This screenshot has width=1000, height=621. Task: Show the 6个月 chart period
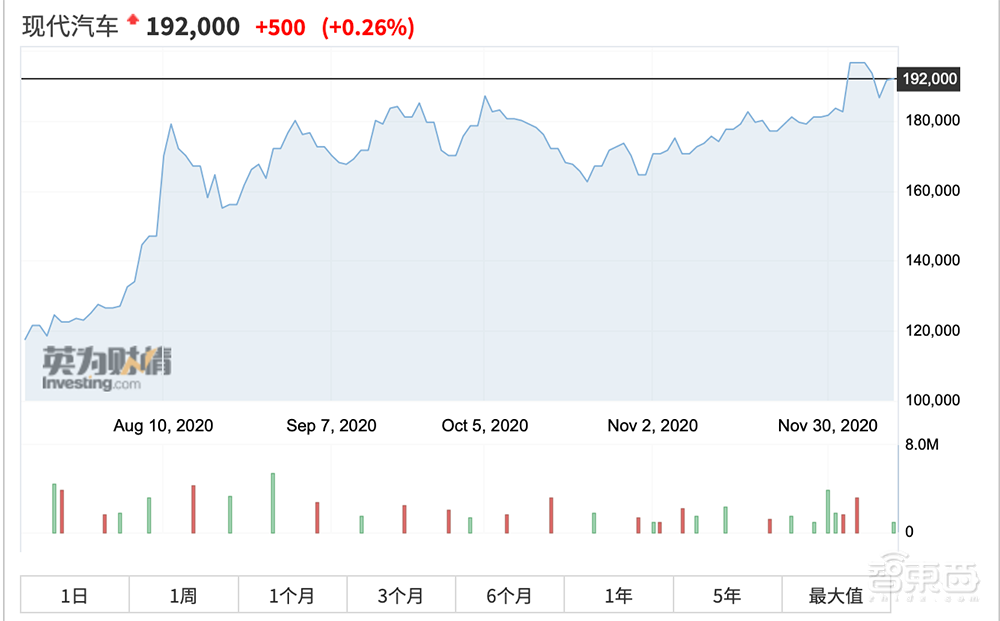pos(510,596)
